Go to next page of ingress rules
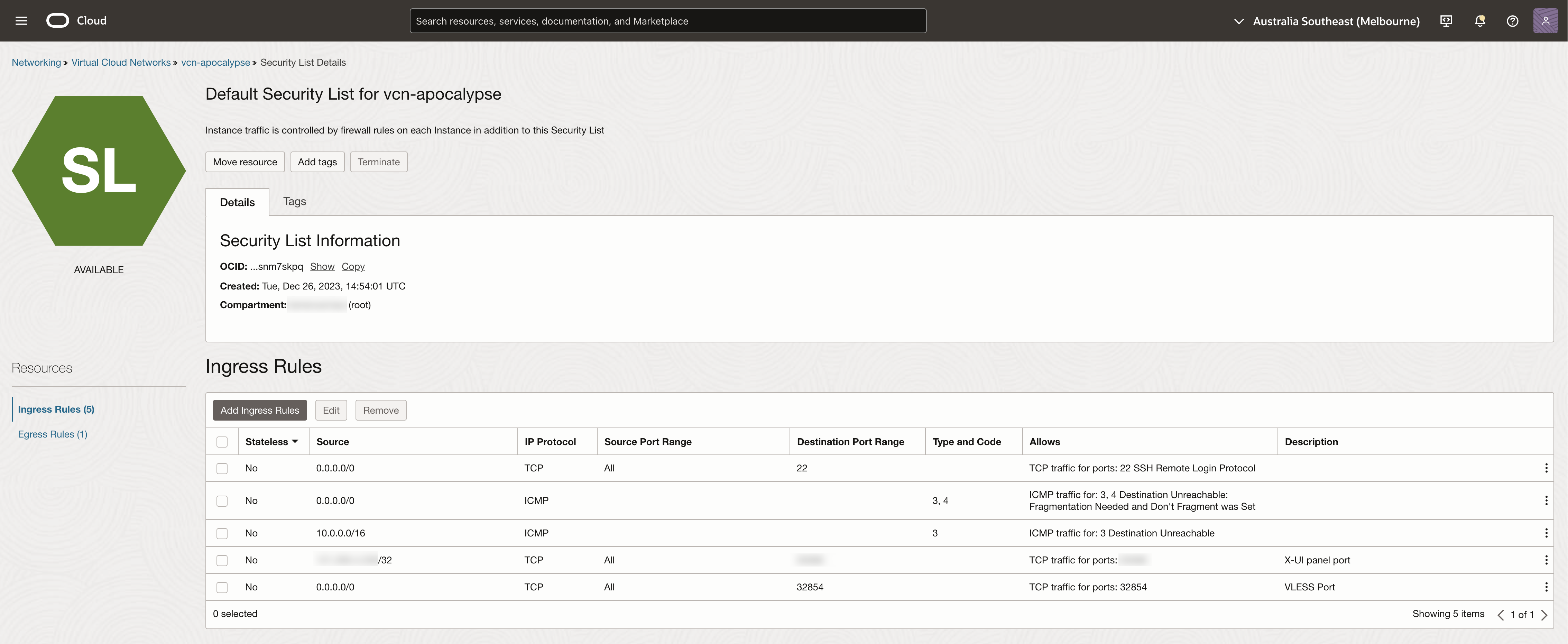The height and width of the screenshot is (644, 1568). (x=1544, y=615)
